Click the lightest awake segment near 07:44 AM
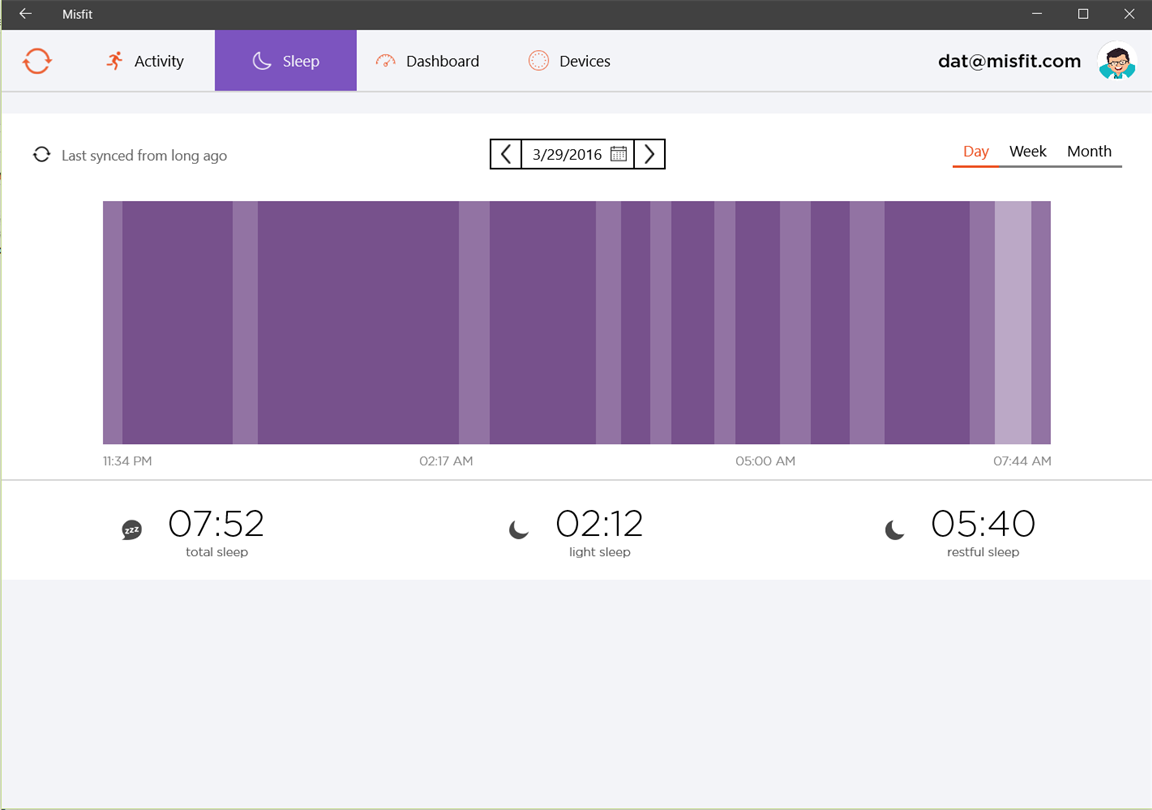This screenshot has height=810, width=1152. (1013, 322)
